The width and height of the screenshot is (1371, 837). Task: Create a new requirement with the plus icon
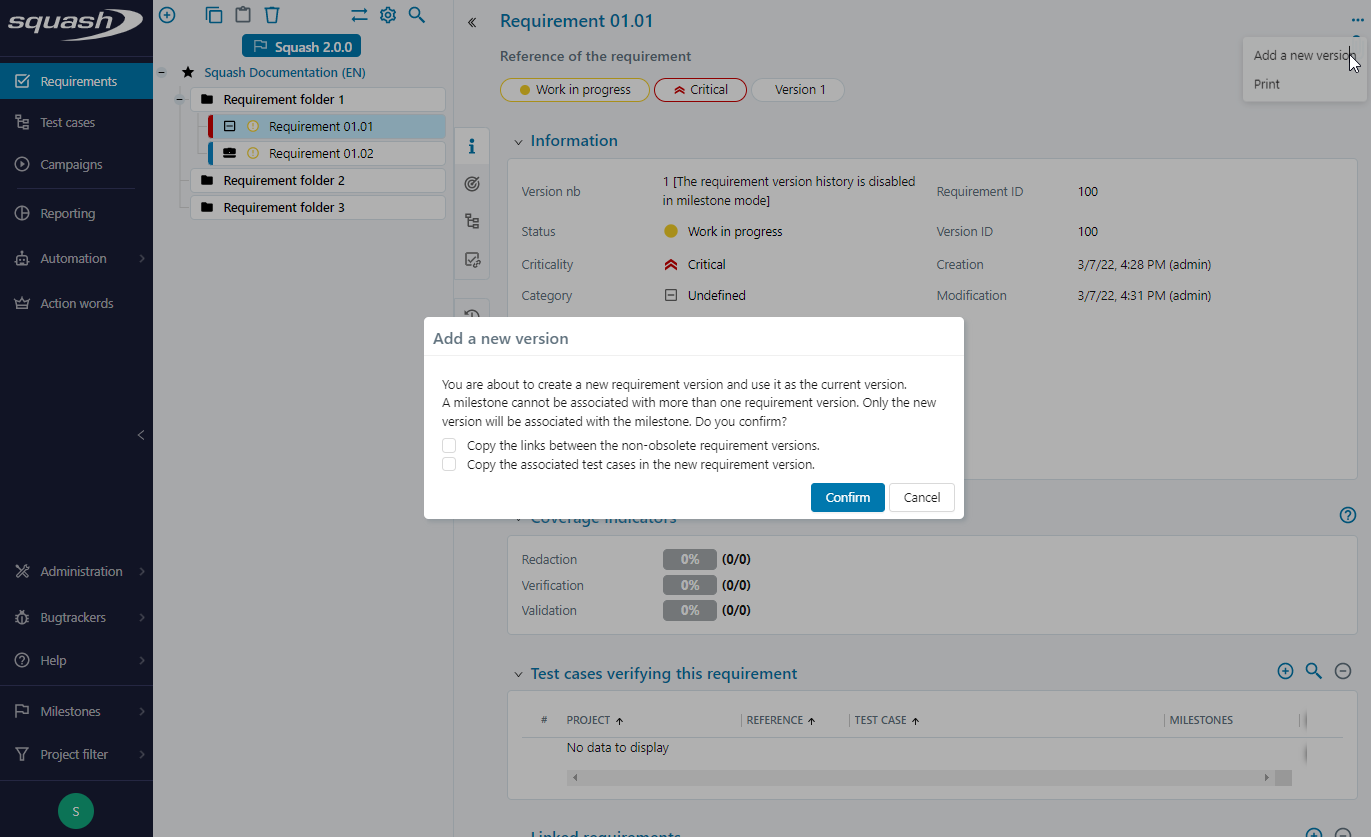tap(166, 15)
